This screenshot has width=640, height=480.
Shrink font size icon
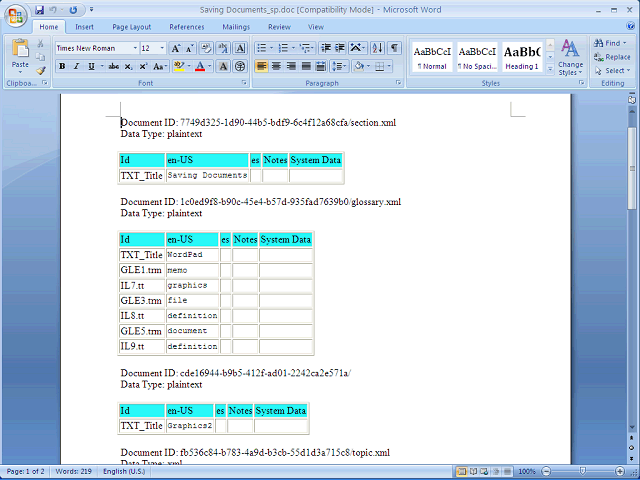189,48
